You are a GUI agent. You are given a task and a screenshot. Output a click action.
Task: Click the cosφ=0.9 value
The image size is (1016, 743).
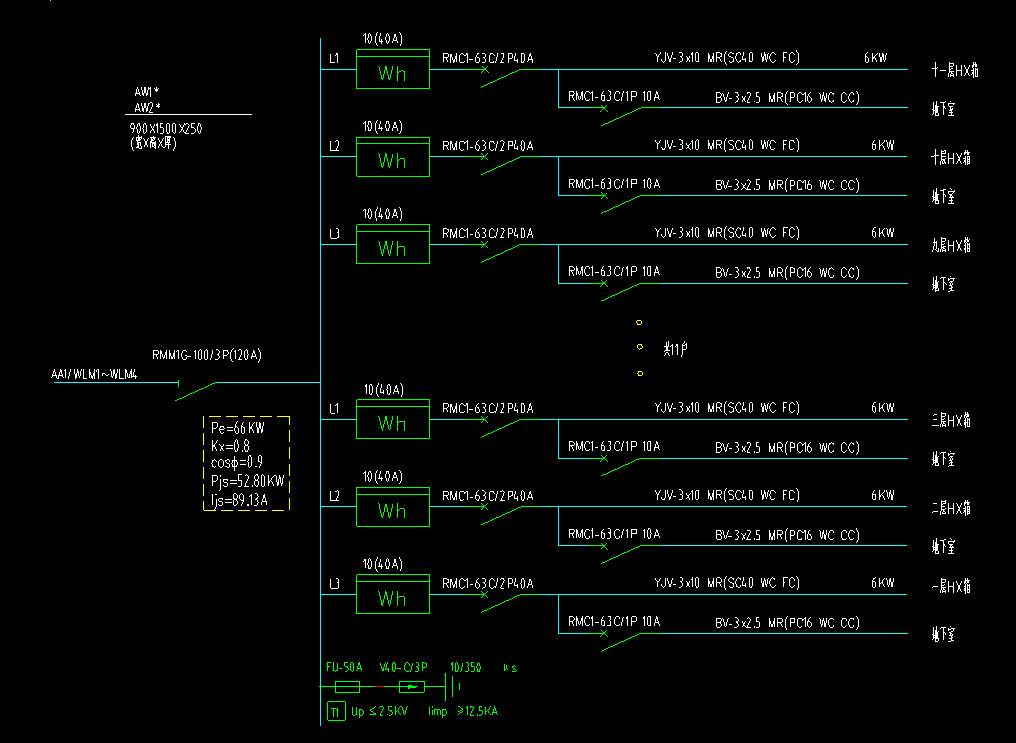click(237, 463)
